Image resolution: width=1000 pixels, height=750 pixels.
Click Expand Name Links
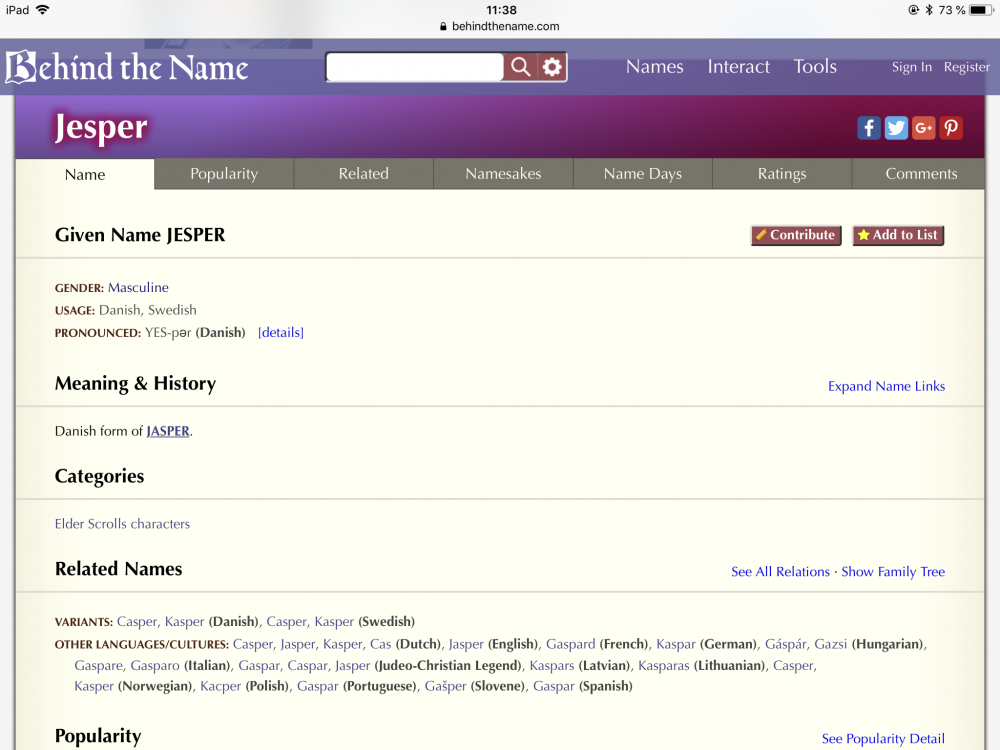click(886, 386)
